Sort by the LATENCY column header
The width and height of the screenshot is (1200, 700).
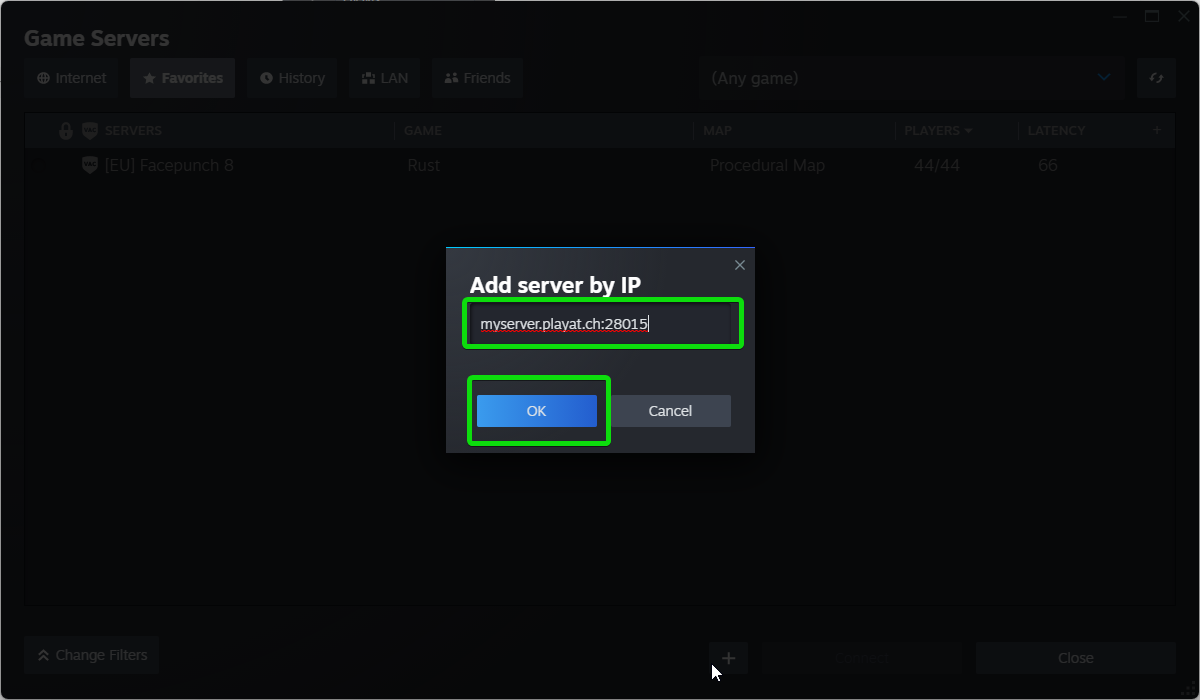pyautogui.click(x=1056, y=130)
